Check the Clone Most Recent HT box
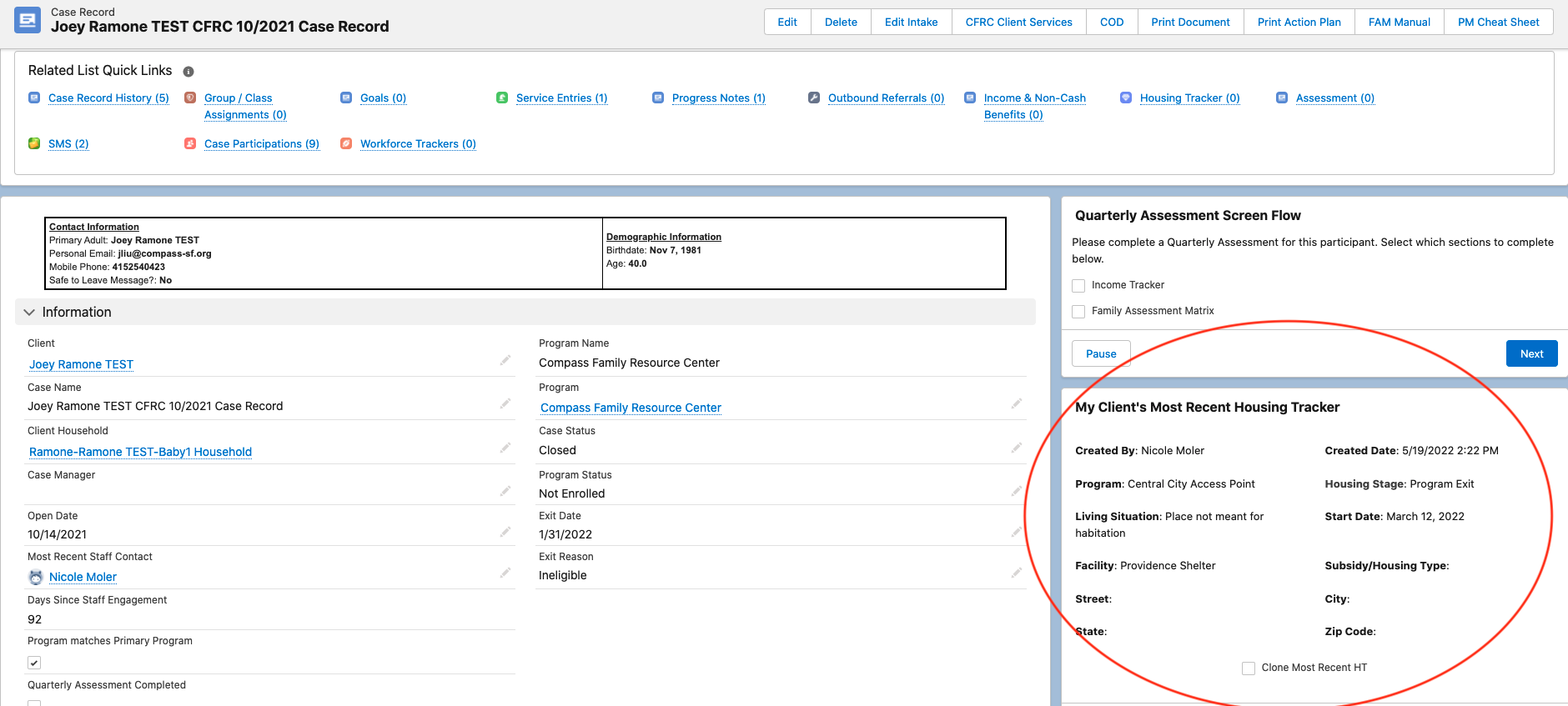Screen dimensions: 1568x706 (x=1249, y=668)
